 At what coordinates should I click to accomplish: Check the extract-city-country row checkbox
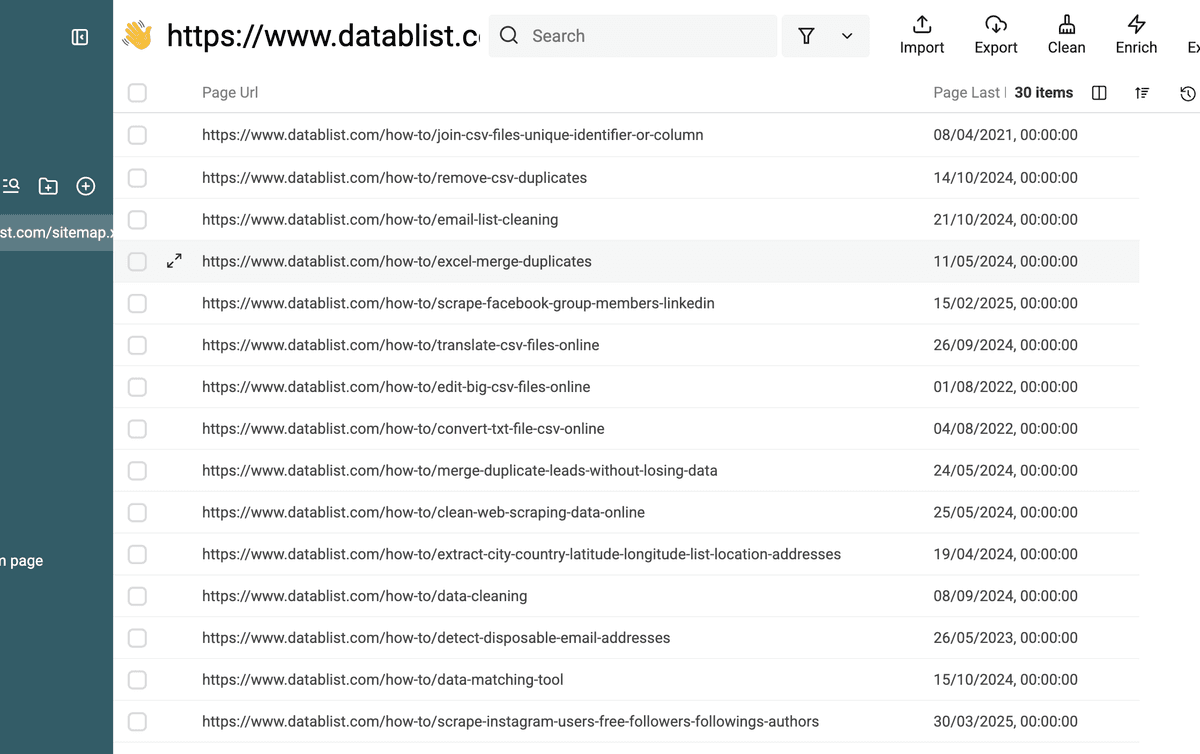tap(137, 555)
